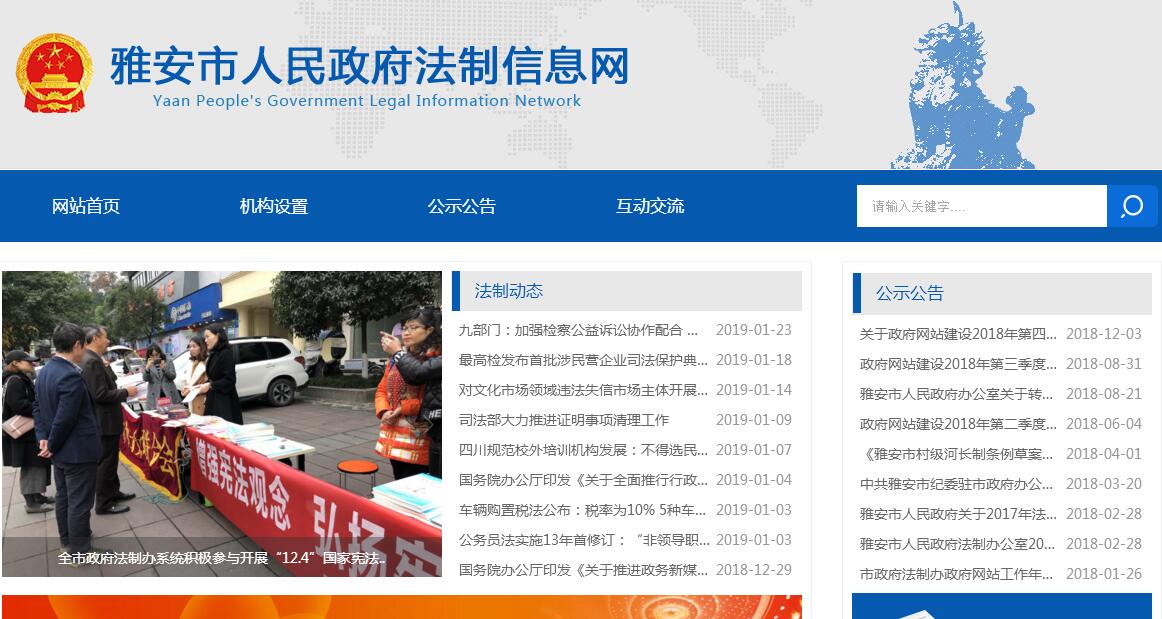
Task: Go to 互动交流 in navigation bar
Action: pos(650,206)
